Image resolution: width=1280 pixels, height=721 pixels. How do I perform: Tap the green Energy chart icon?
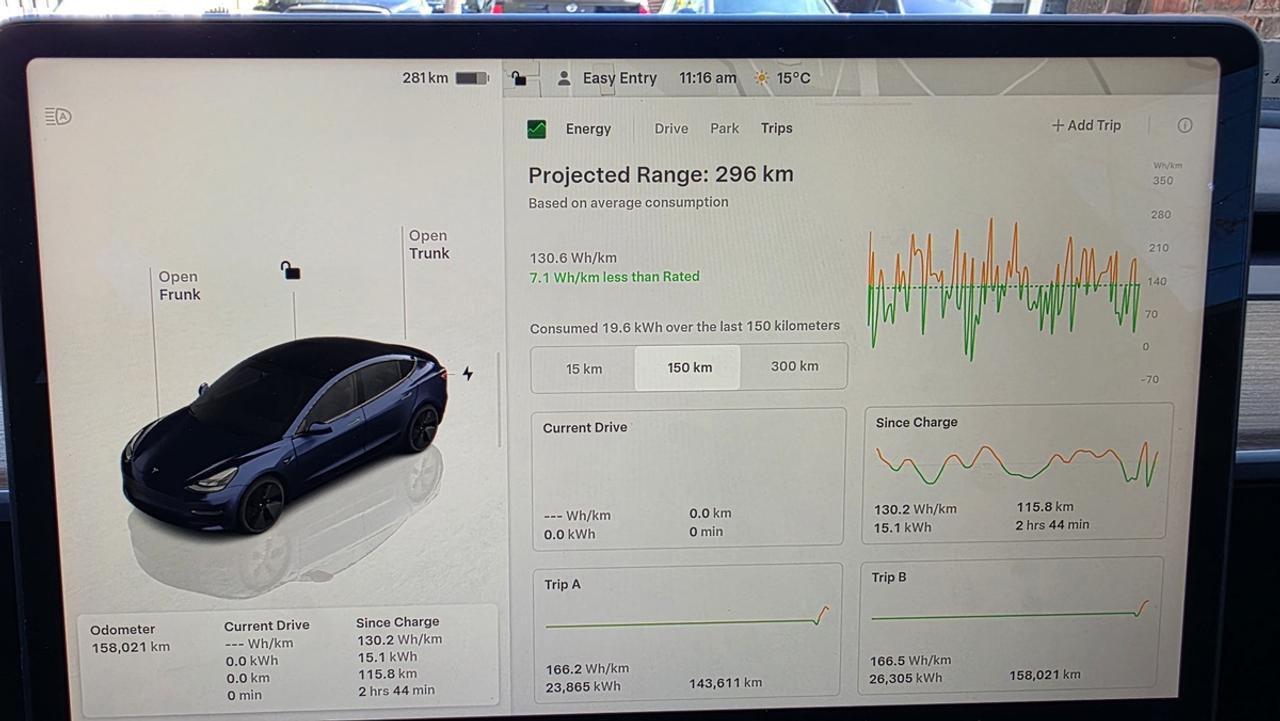pyautogui.click(x=537, y=129)
